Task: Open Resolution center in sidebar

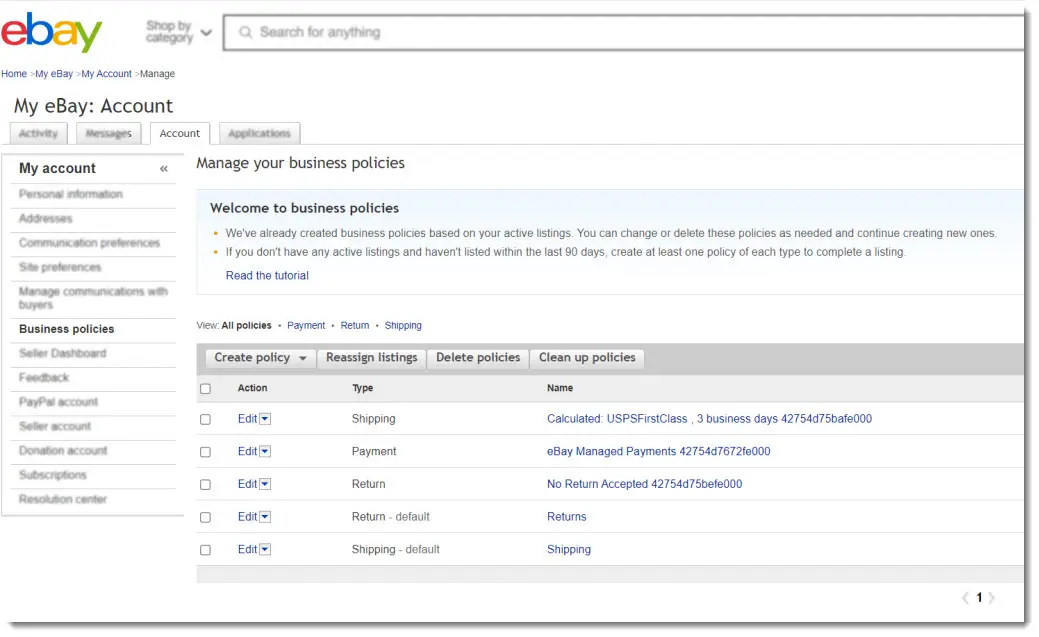Action: click(63, 499)
